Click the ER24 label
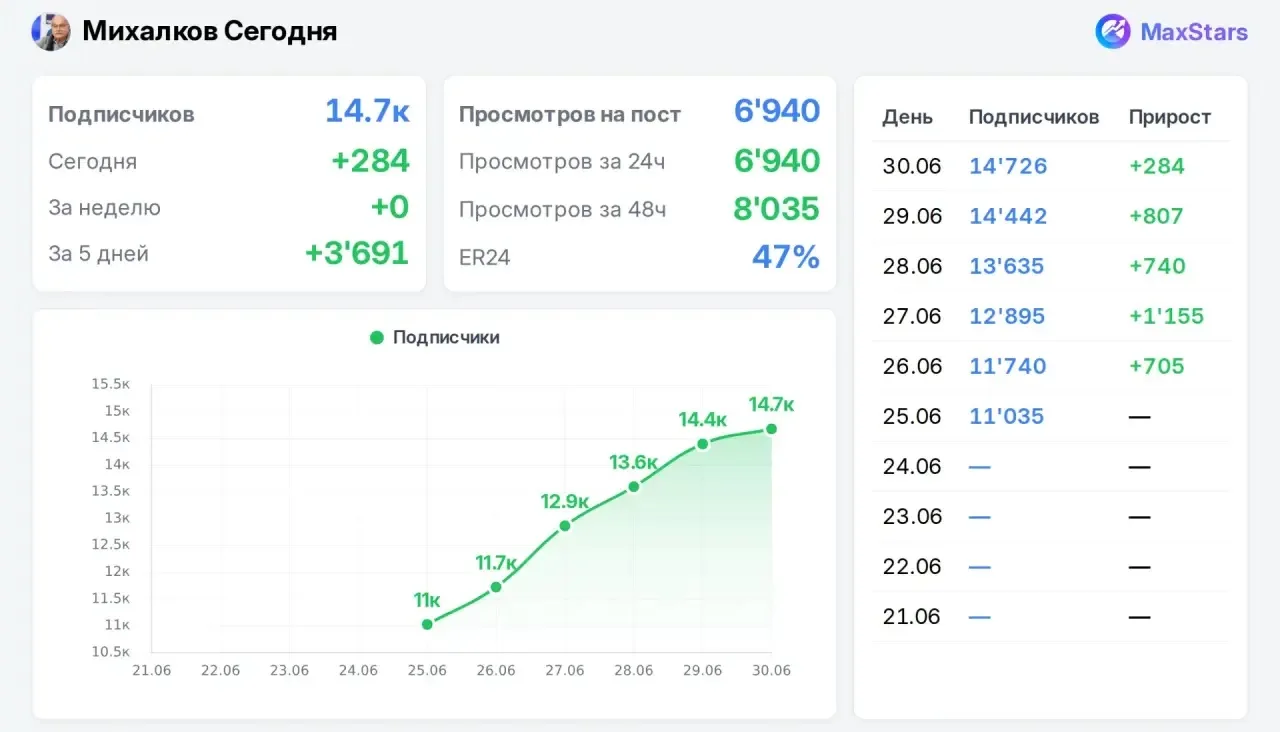The image size is (1280, 732). click(485, 258)
